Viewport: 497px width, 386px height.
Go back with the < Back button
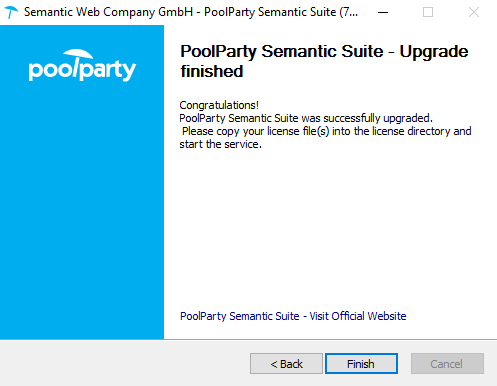click(286, 364)
